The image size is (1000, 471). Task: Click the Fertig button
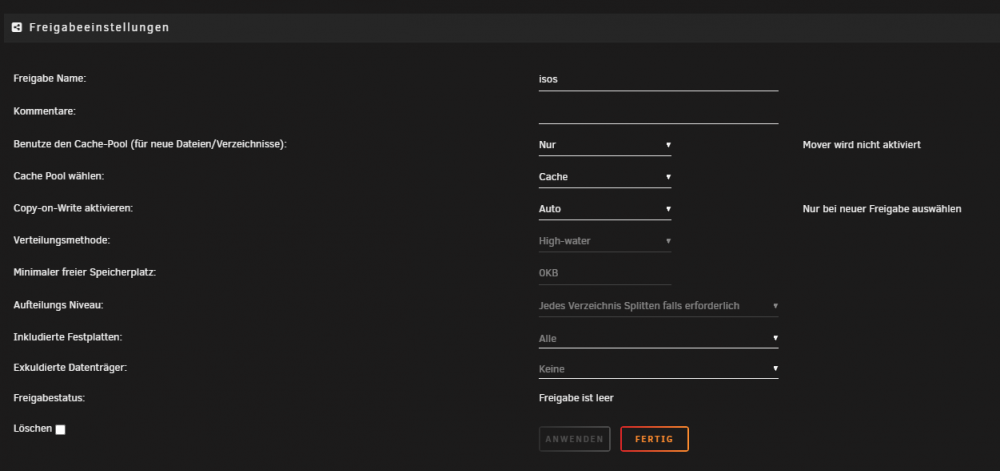[x=654, y=439]
